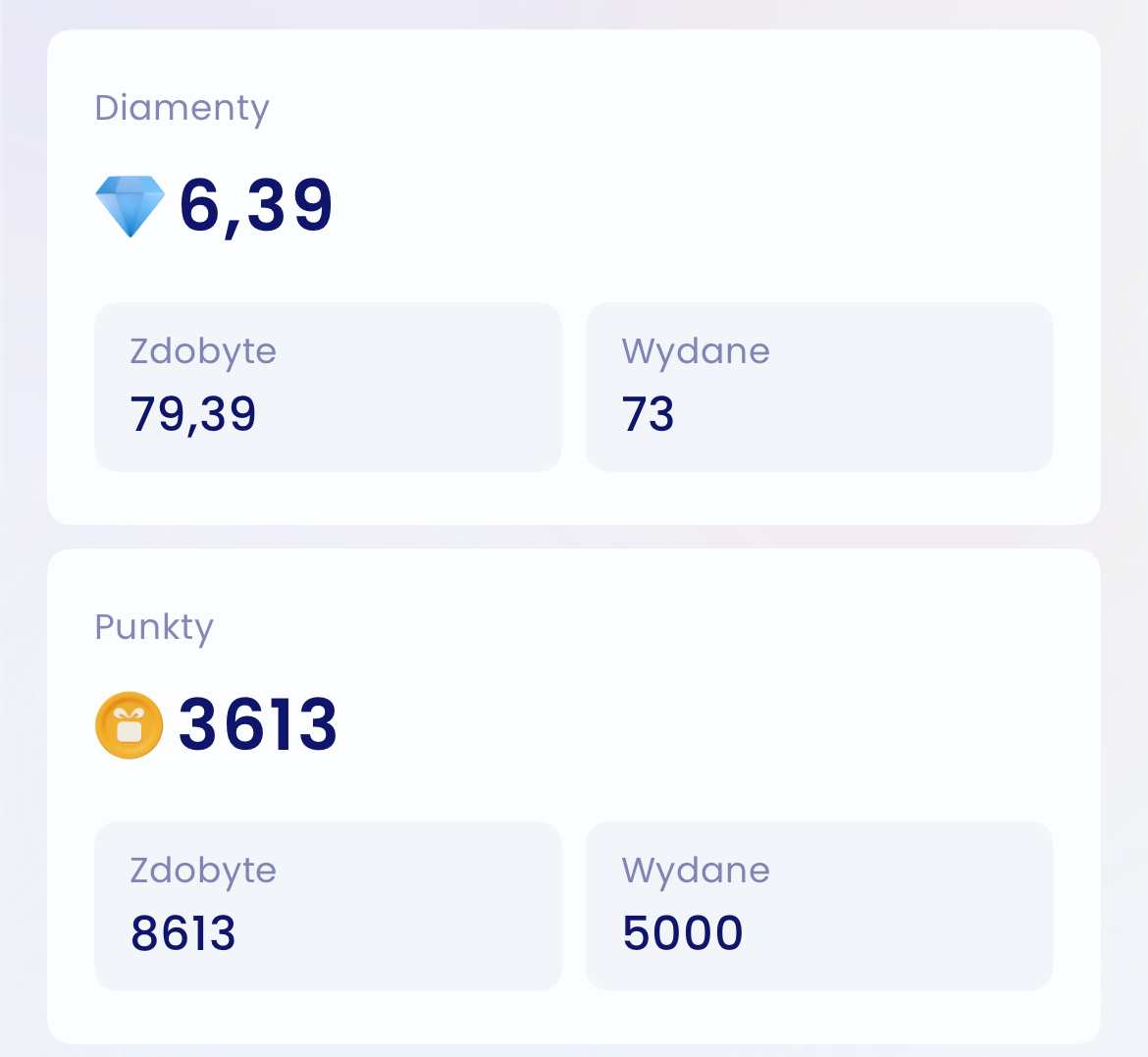The image size is (1148, 1057).
Task: Open the Zdobyte box under Diamenty
Action: (328, 387)
